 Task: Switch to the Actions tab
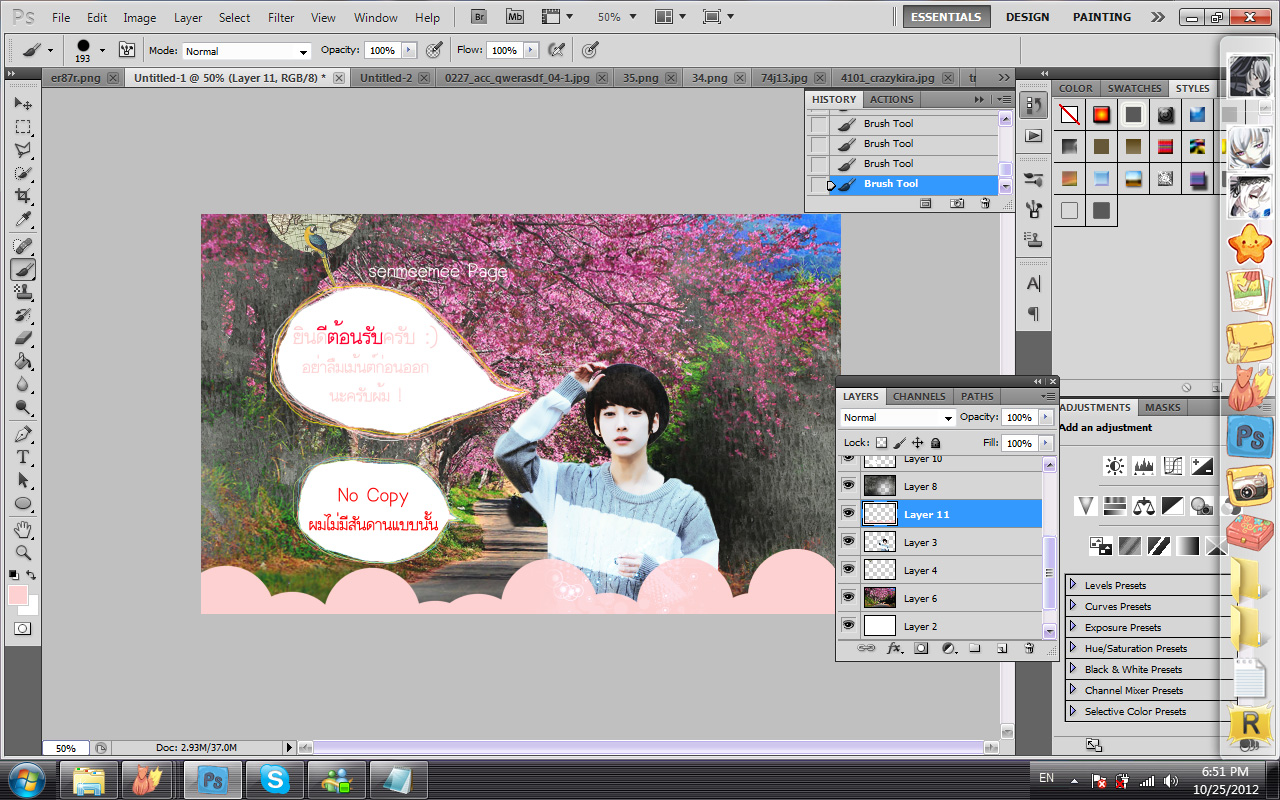[891, 99]
